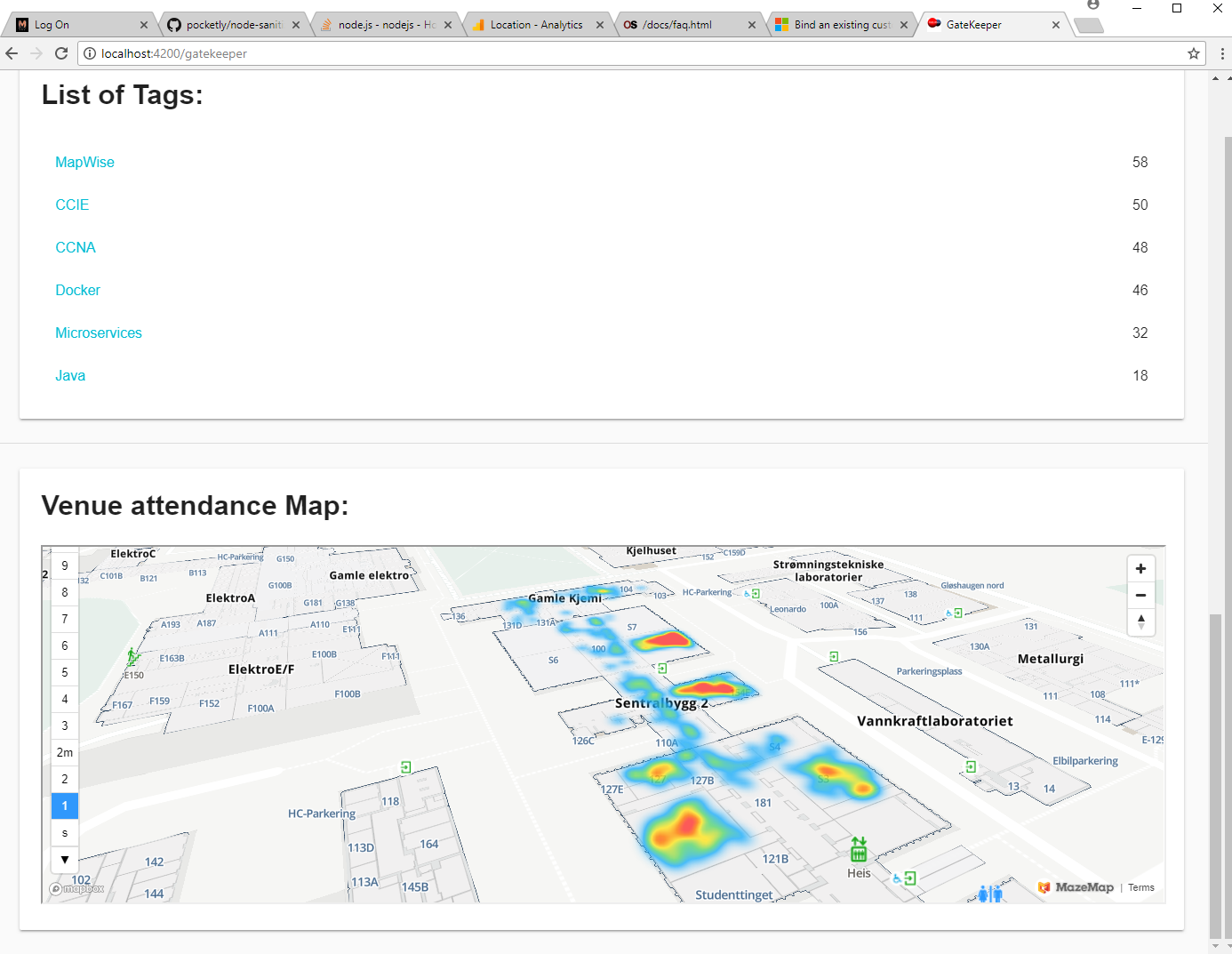1232x954 pixels.
Task: Select floor 3 in floor selector
Action: point(65,726)
